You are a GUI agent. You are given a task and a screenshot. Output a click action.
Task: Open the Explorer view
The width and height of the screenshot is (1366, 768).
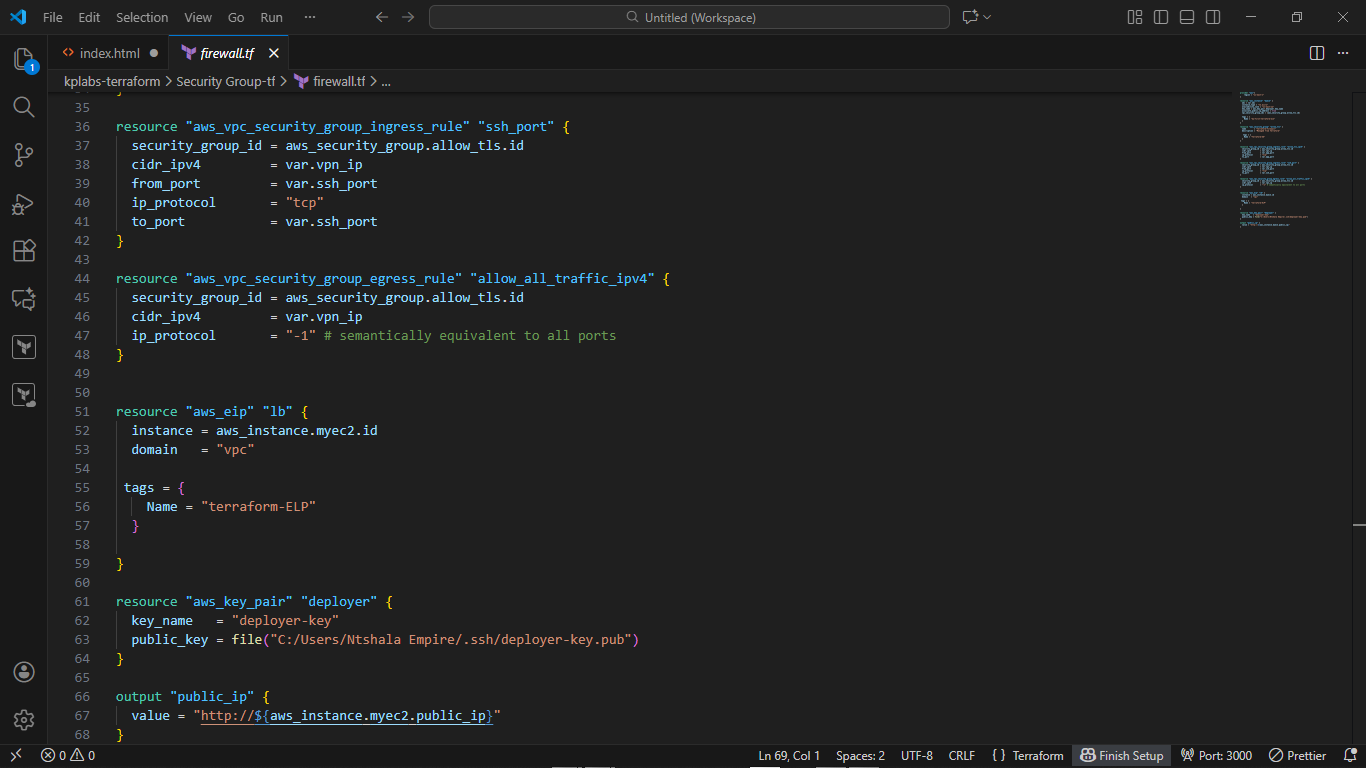tap(24, 60)
